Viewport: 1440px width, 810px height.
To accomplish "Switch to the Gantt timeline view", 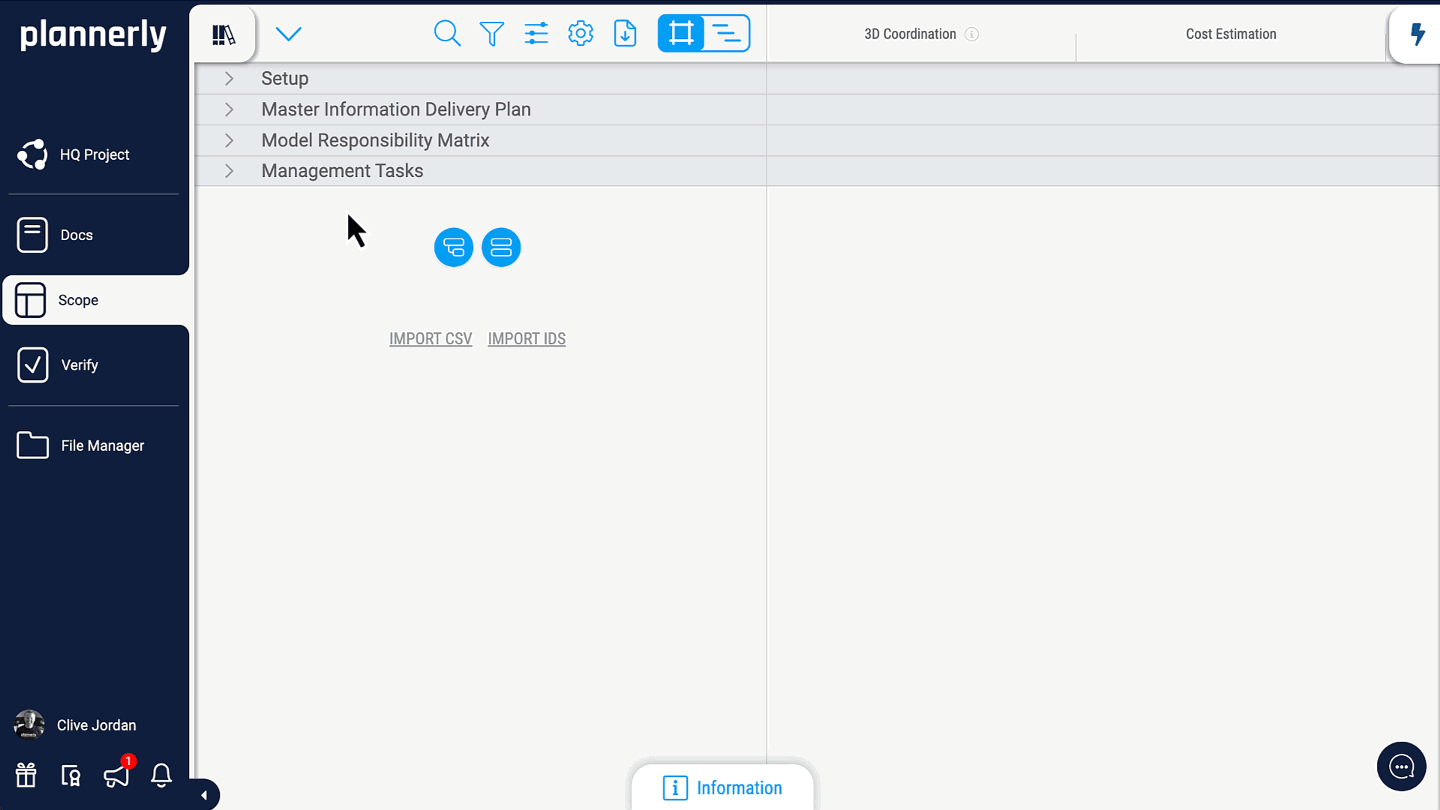I will tap(727, 34).
